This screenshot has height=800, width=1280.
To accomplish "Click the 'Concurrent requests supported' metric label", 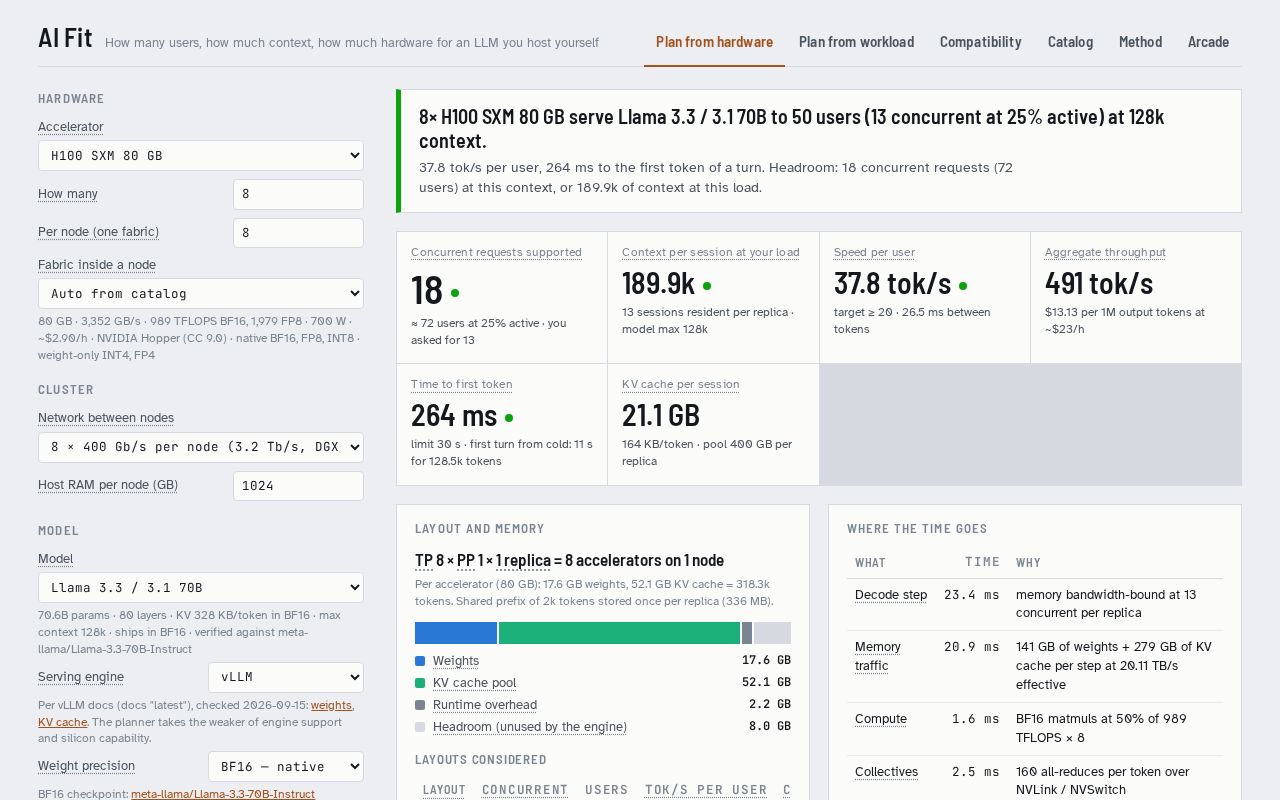I will (496, 253).
